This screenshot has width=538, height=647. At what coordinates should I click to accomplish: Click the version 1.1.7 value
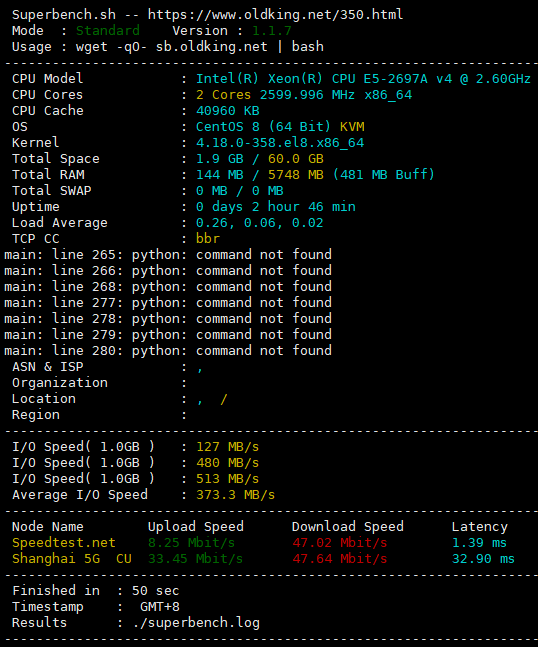pyautogui.click(x=271, y=31)
